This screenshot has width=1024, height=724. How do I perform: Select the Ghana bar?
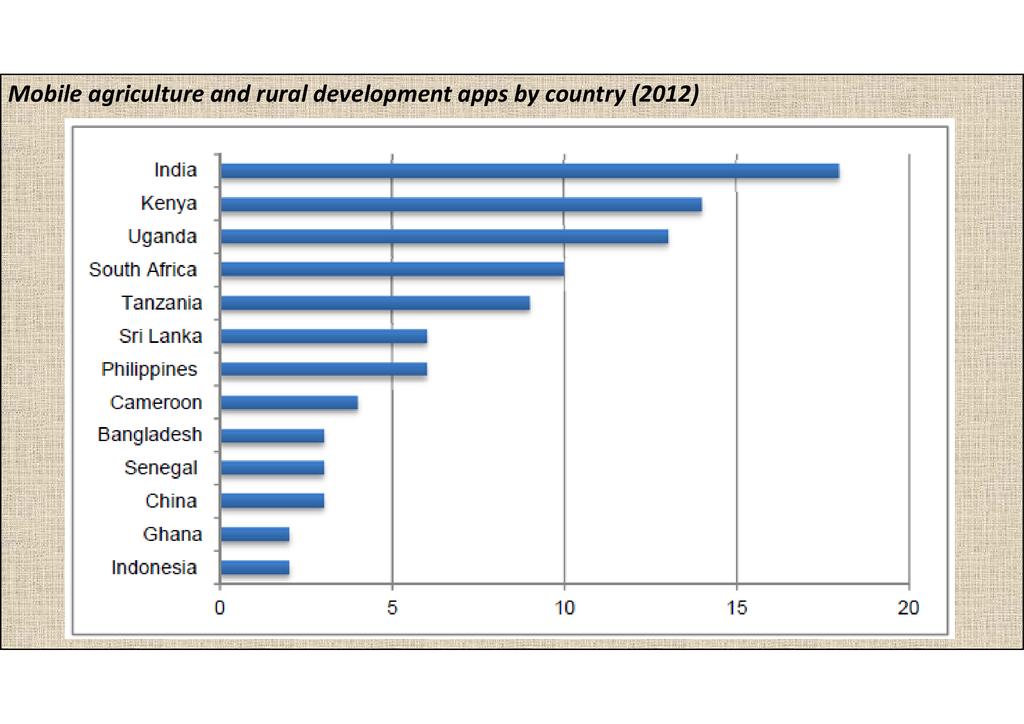255,535
